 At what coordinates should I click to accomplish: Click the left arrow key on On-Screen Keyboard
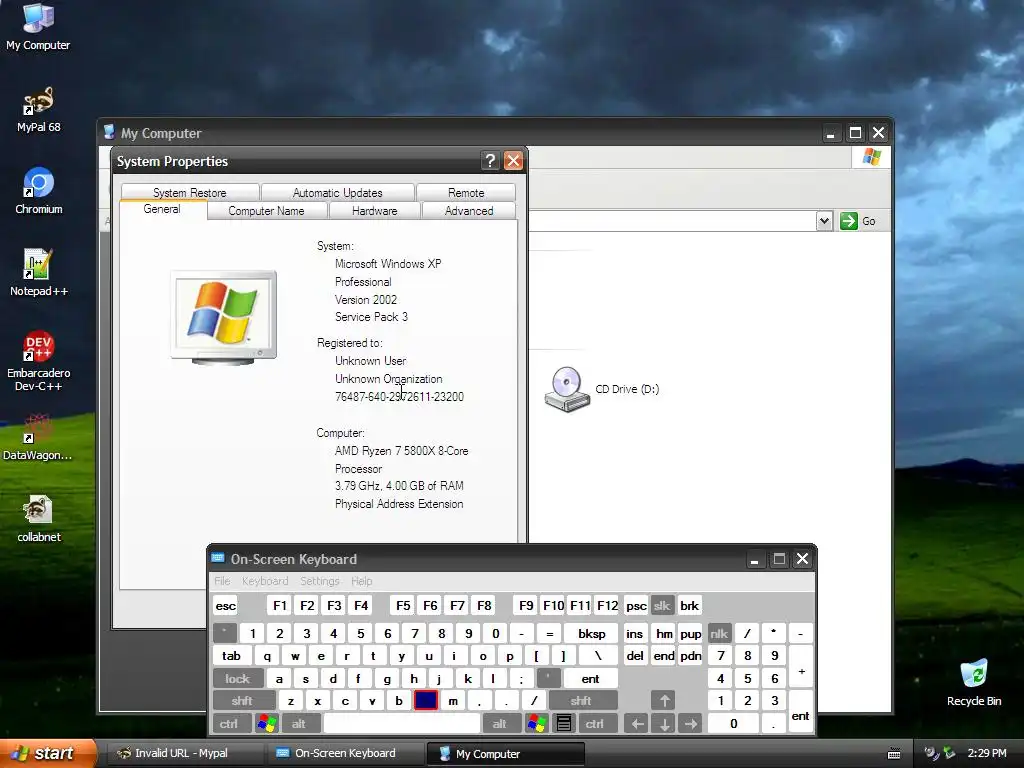click(637, 724)
